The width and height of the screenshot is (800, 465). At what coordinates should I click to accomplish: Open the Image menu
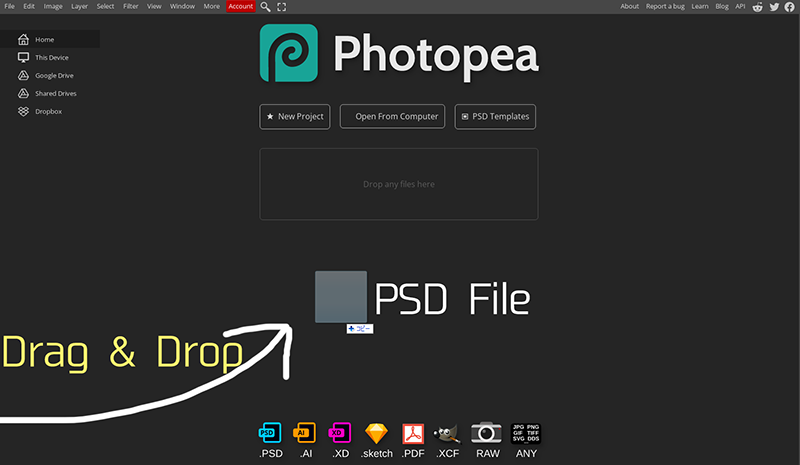(x=53, y=6)
